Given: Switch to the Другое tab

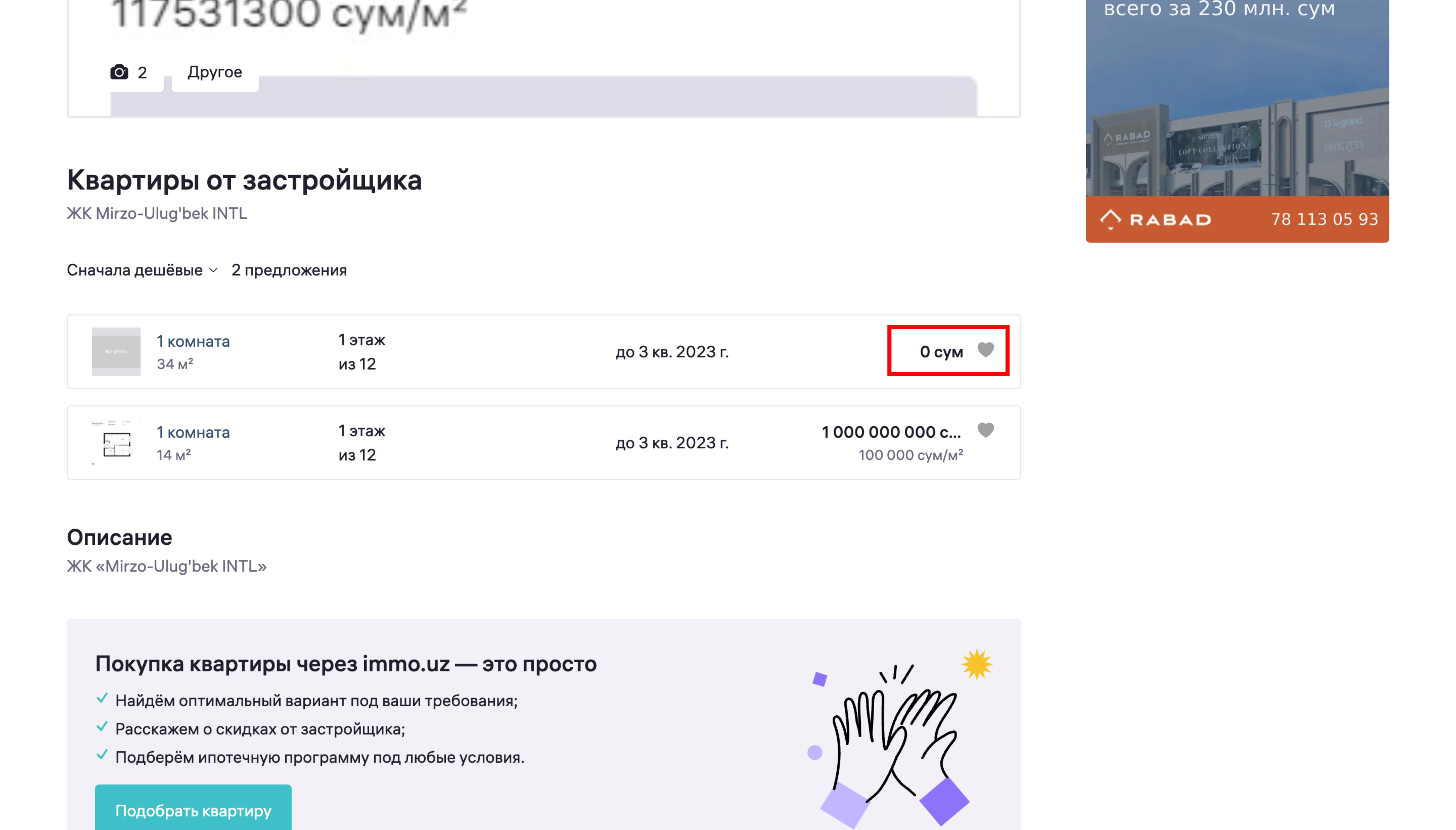Looking at the screenshot, I should [214, 72].
